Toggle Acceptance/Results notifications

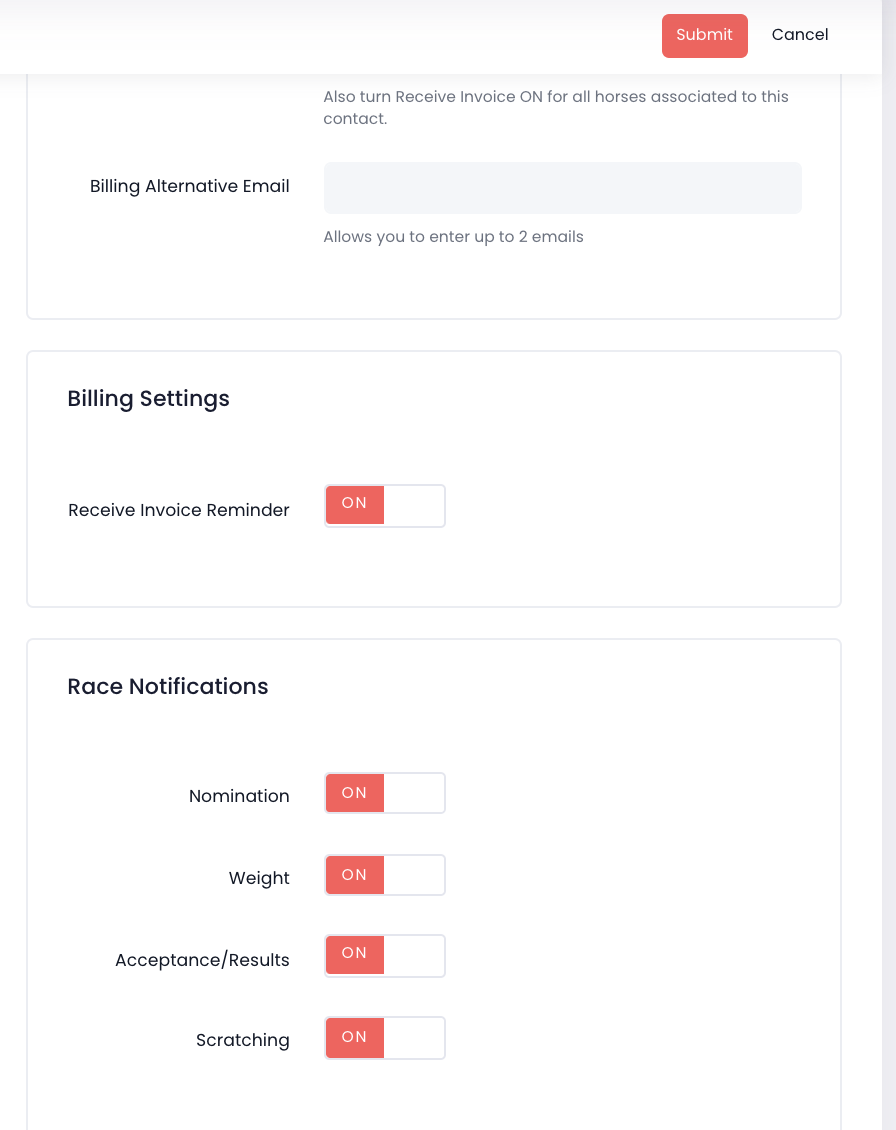point(385,956)
